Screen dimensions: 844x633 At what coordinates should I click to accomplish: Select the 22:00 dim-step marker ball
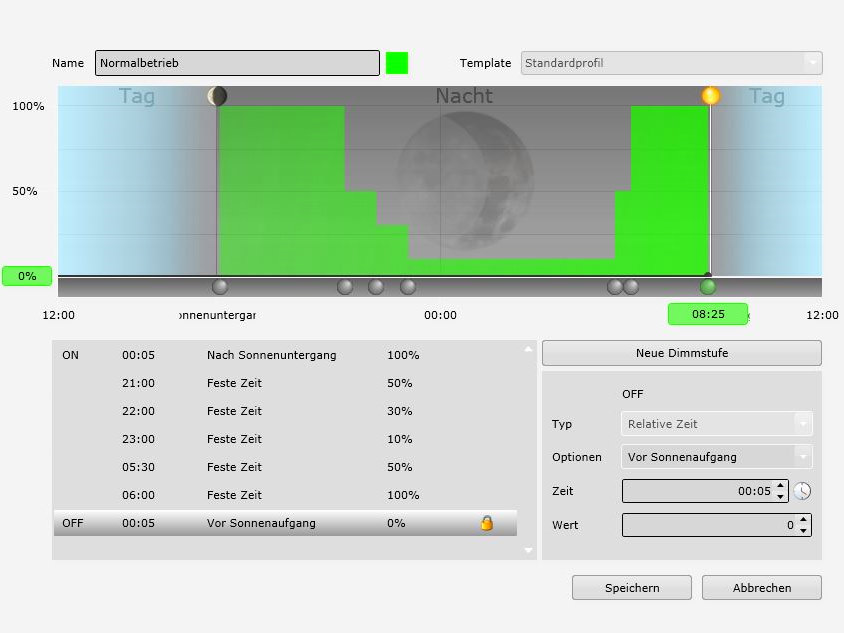(x=376, y=287)
